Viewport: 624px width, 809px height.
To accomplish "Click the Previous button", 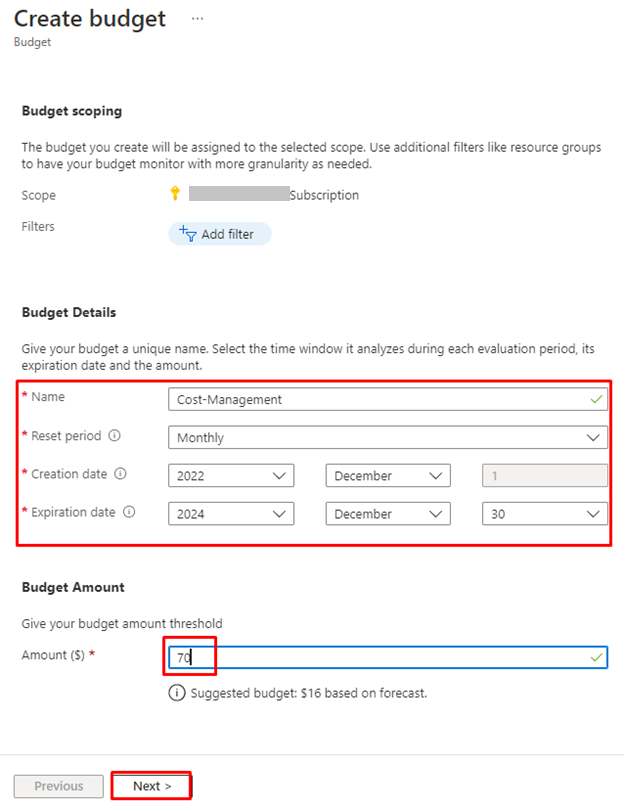I will click(57, 785).
